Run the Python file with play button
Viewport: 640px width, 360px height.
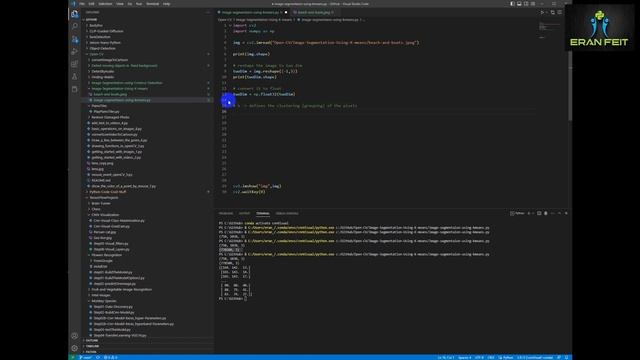pos(542,13)
